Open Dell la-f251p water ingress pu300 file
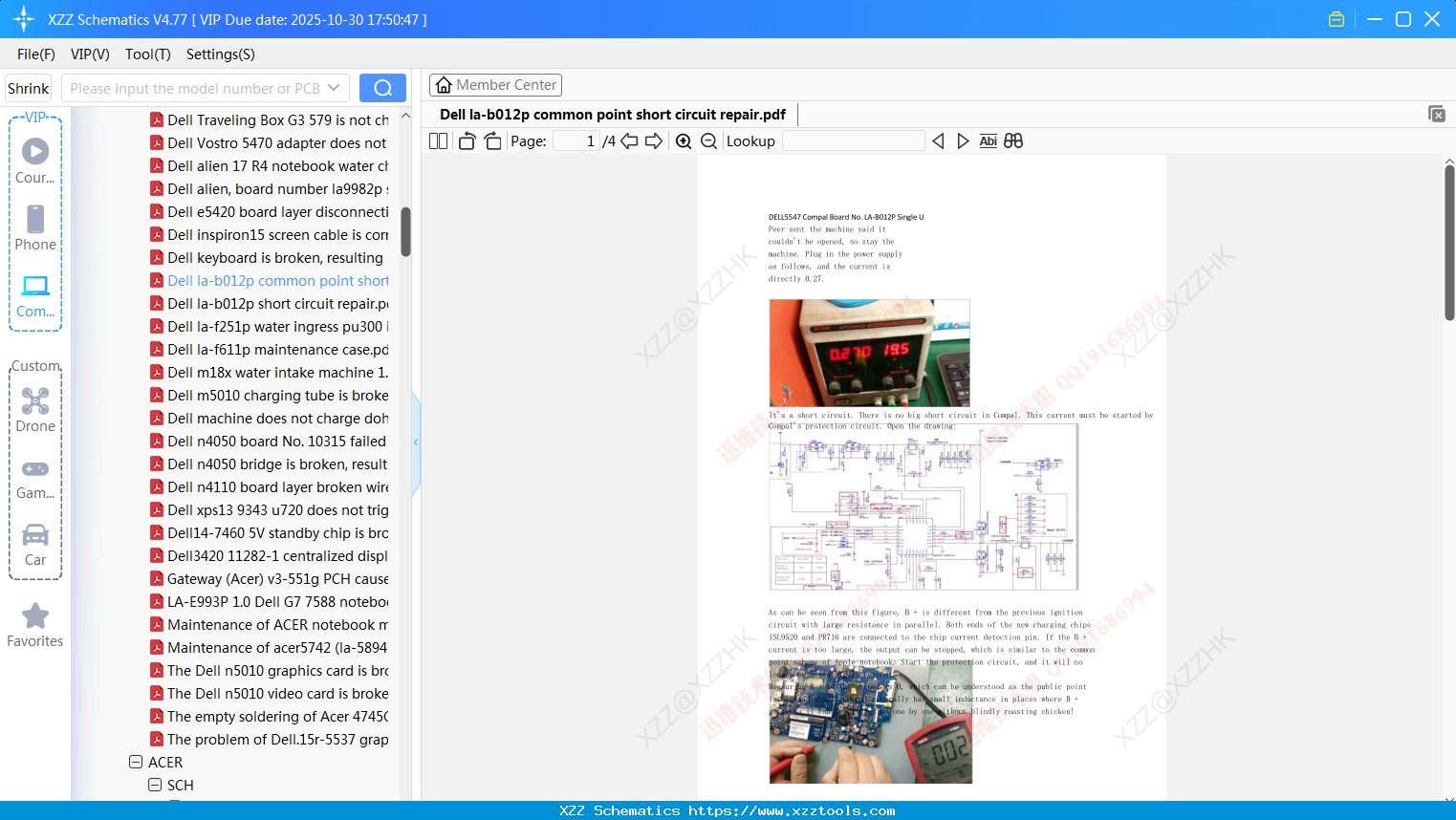The width and height of the screenshot is (1456, 820). click(277, 327)
